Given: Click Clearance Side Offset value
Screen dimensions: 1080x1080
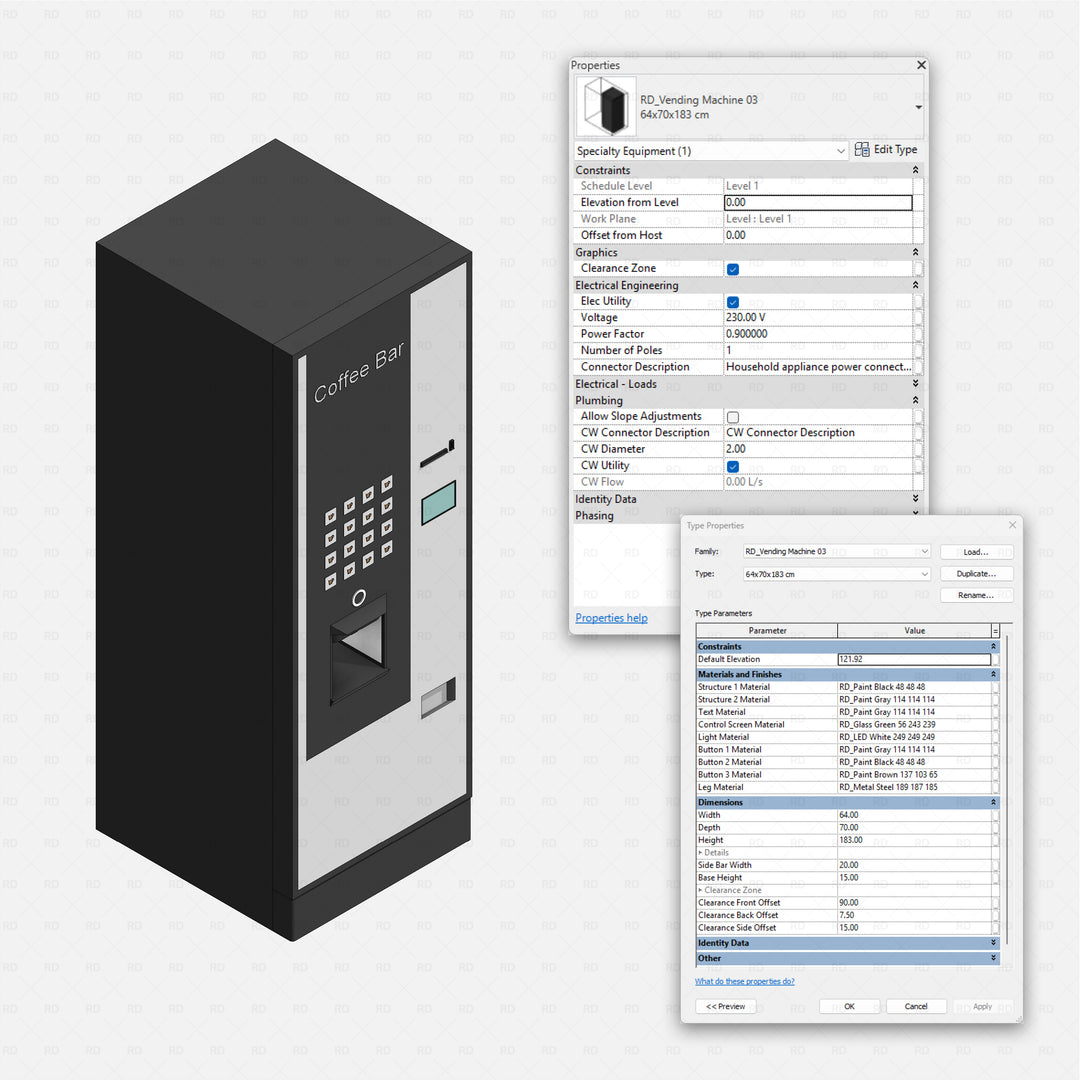Looking at the screenshot, I should (914, 928).
